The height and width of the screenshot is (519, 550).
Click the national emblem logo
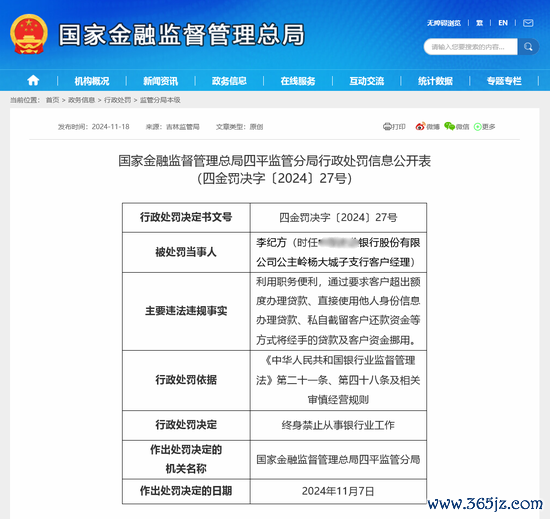click(29, 34)
